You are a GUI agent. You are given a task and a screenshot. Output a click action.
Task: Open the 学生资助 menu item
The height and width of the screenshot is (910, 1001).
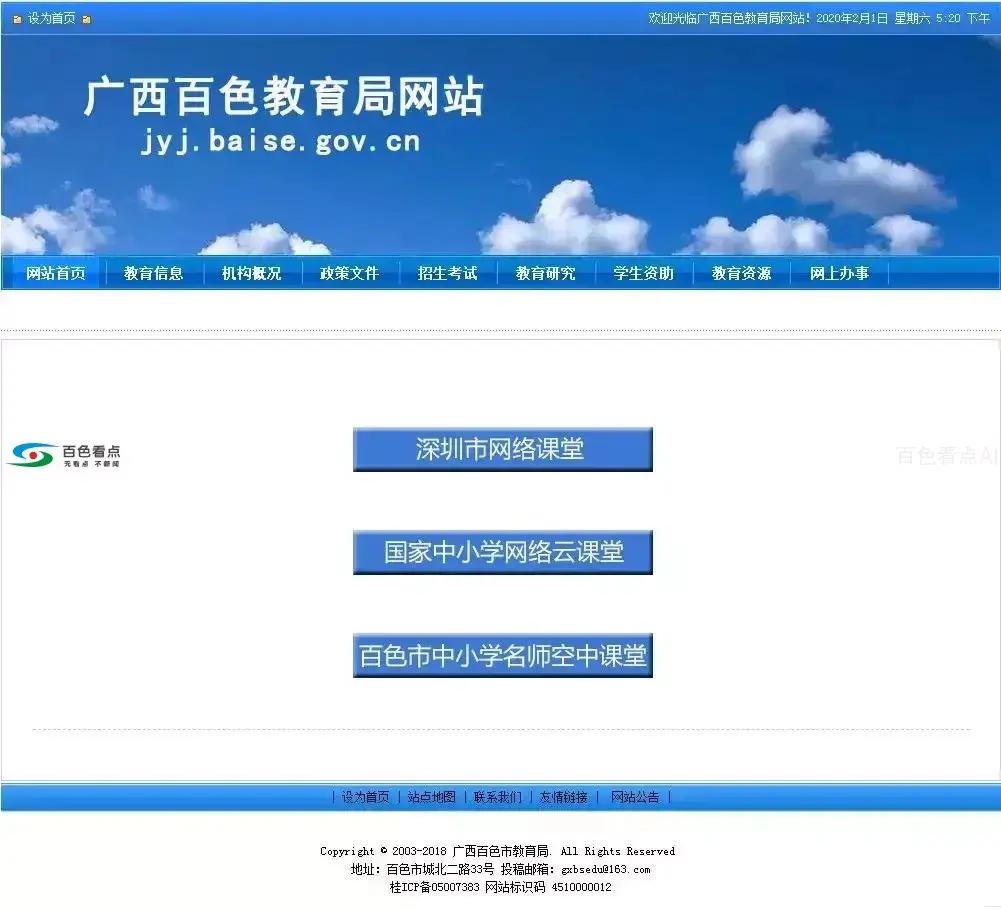click(x=644, y=273)
